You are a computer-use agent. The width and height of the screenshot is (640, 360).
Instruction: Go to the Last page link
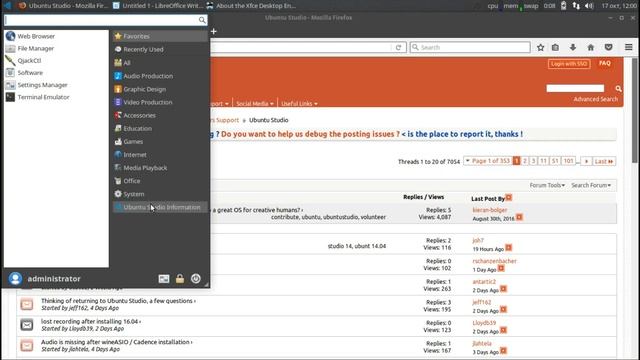pyautogui.click(x=604, y=161)
